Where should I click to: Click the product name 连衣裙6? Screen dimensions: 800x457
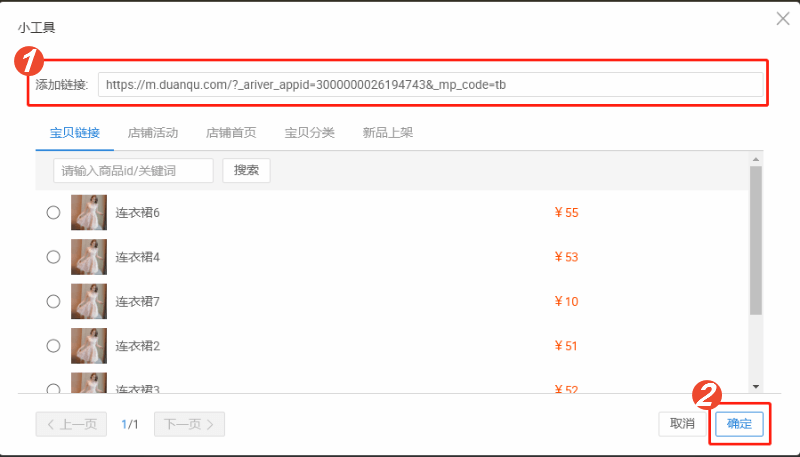point(137,213)
